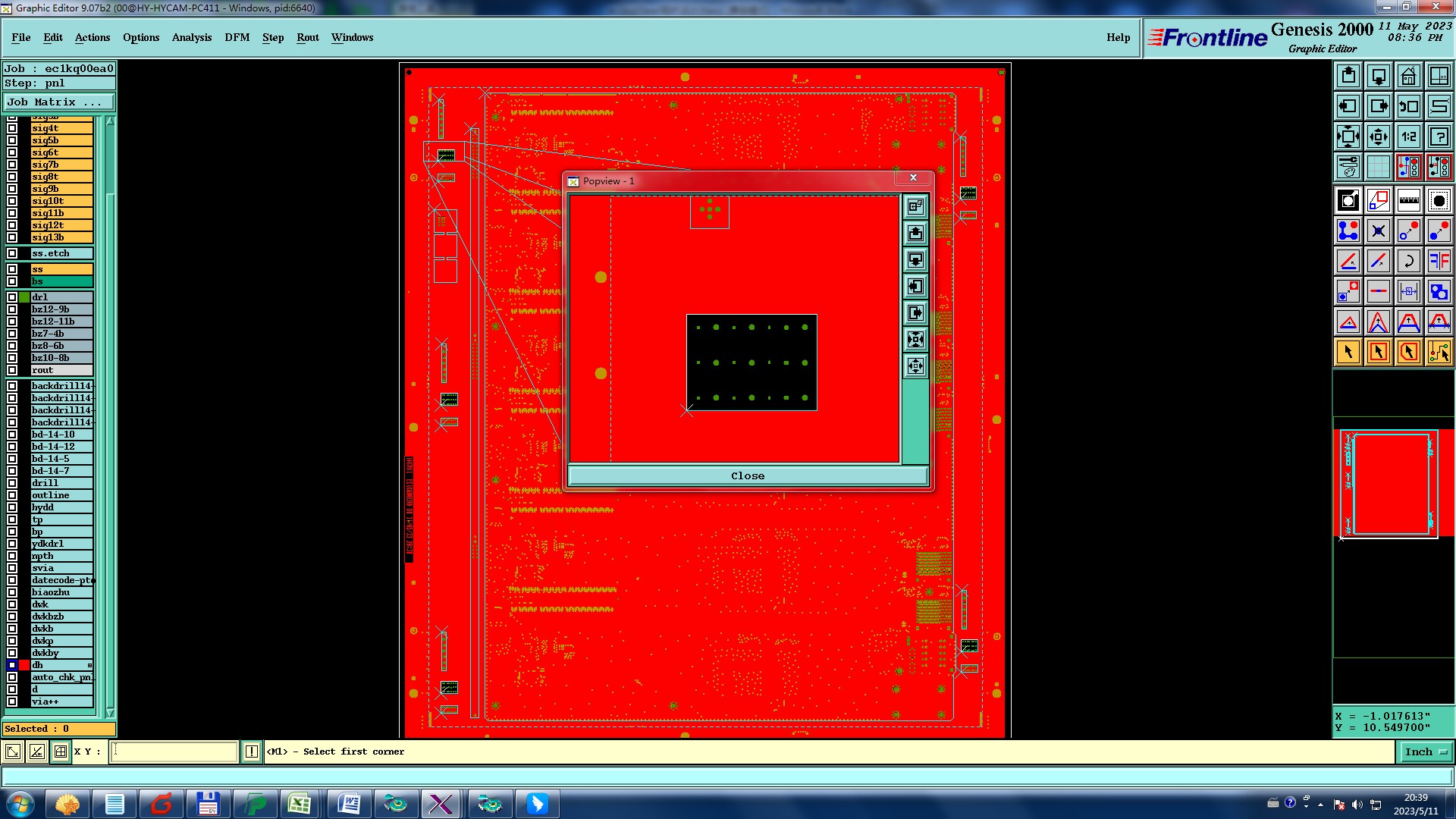Click the exclamation mark icon beside coordinate field
The height and width of the screenshot is (819, 1456).
pos(251,752)
